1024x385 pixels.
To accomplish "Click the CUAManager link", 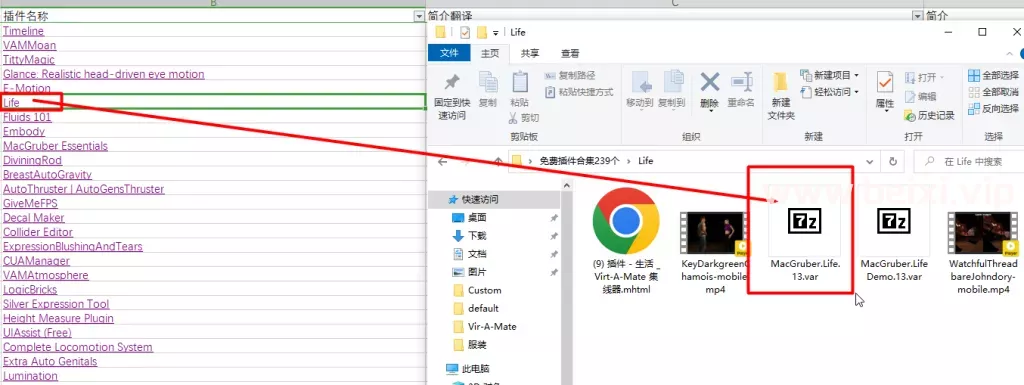I will click(x=37, y=260).
